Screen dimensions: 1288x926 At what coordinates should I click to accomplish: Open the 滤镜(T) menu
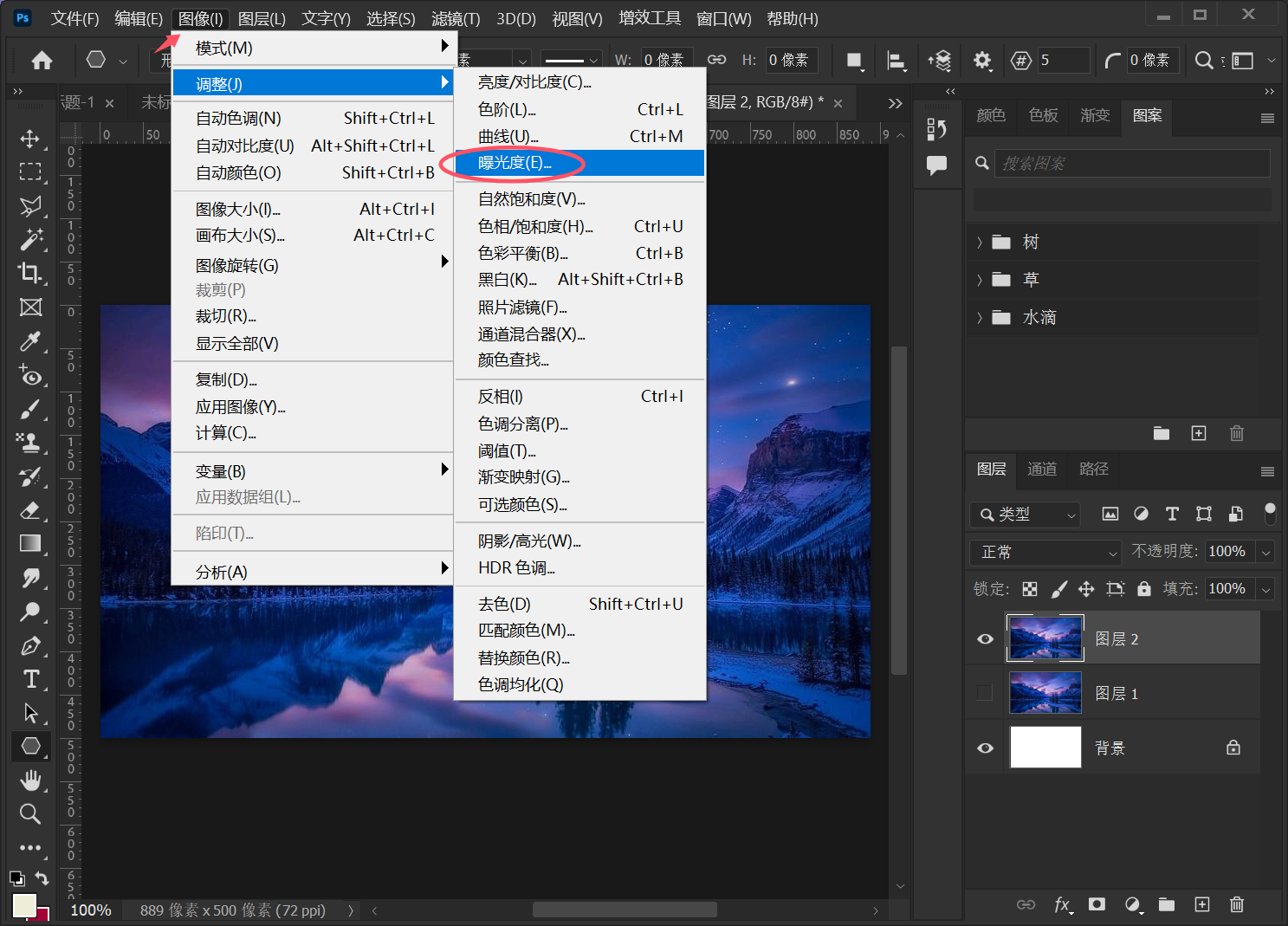(x=456, y=18)
